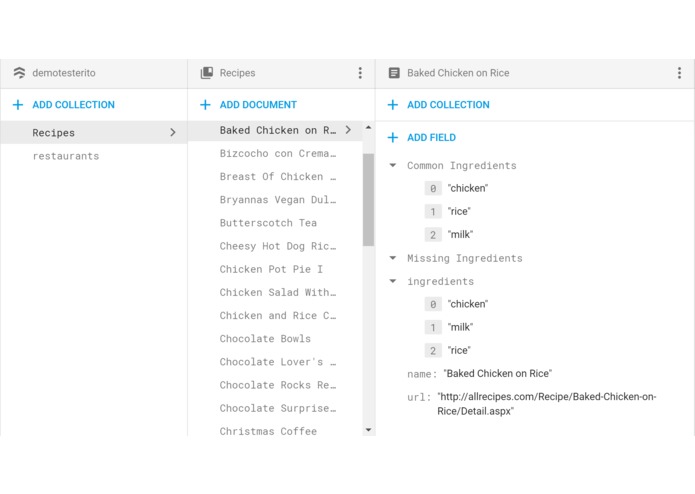Open the Chicken and Rice C… document

click(x=278, y=315)
